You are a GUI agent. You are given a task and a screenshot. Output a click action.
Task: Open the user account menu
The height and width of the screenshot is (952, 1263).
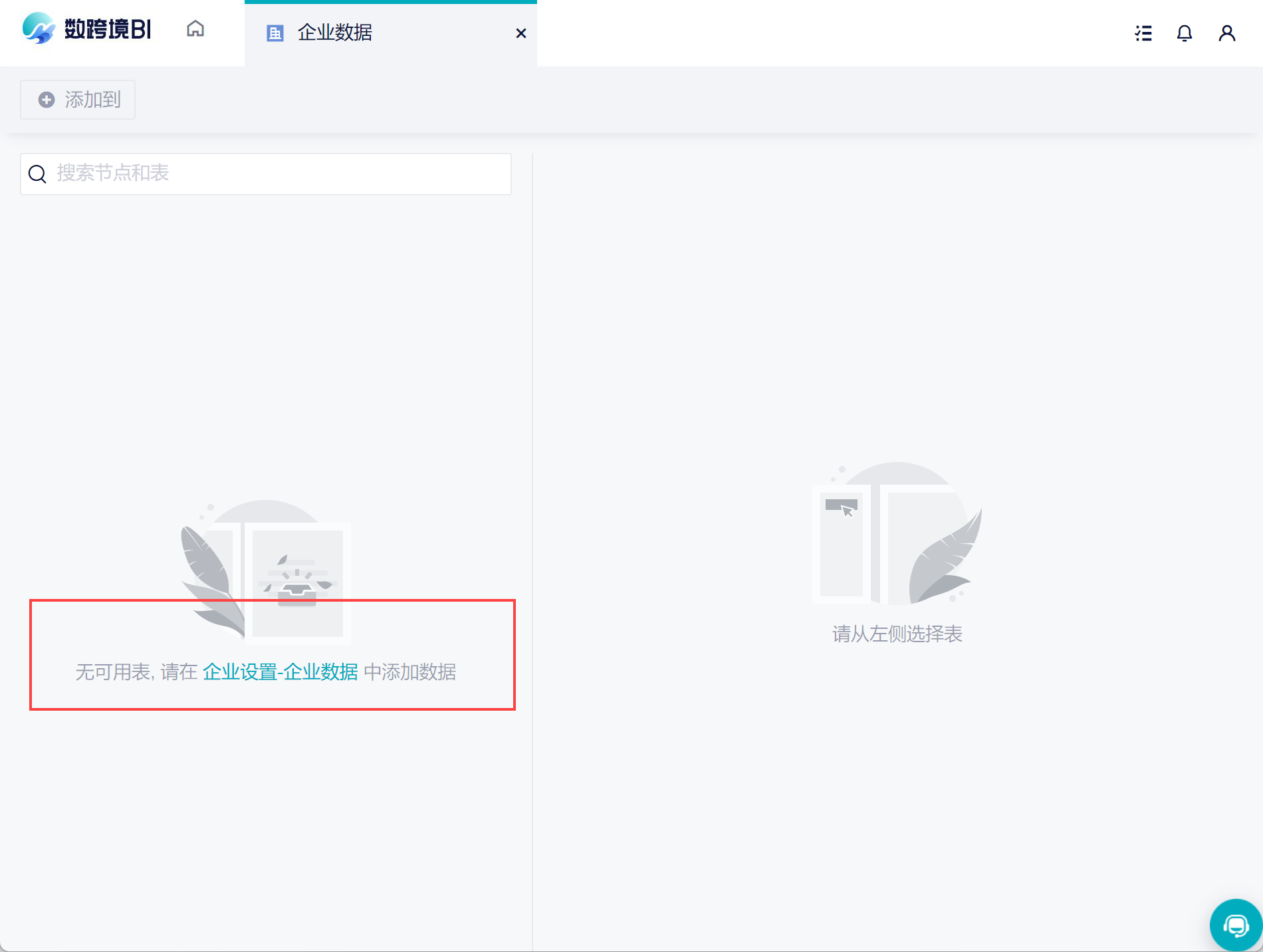pos(1227,33)
